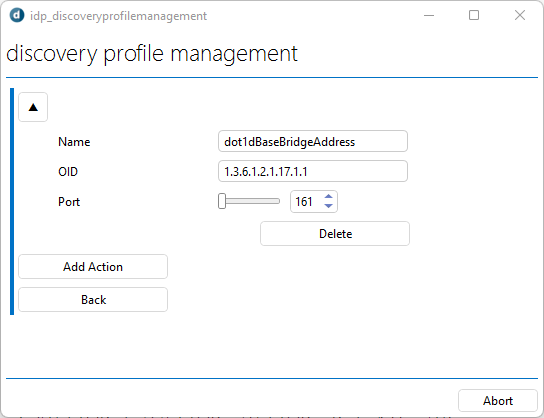Image resolution: width=544 pixels, height=418 pixels.
Task: Click the OID label
Action: [x=68, y=171]
